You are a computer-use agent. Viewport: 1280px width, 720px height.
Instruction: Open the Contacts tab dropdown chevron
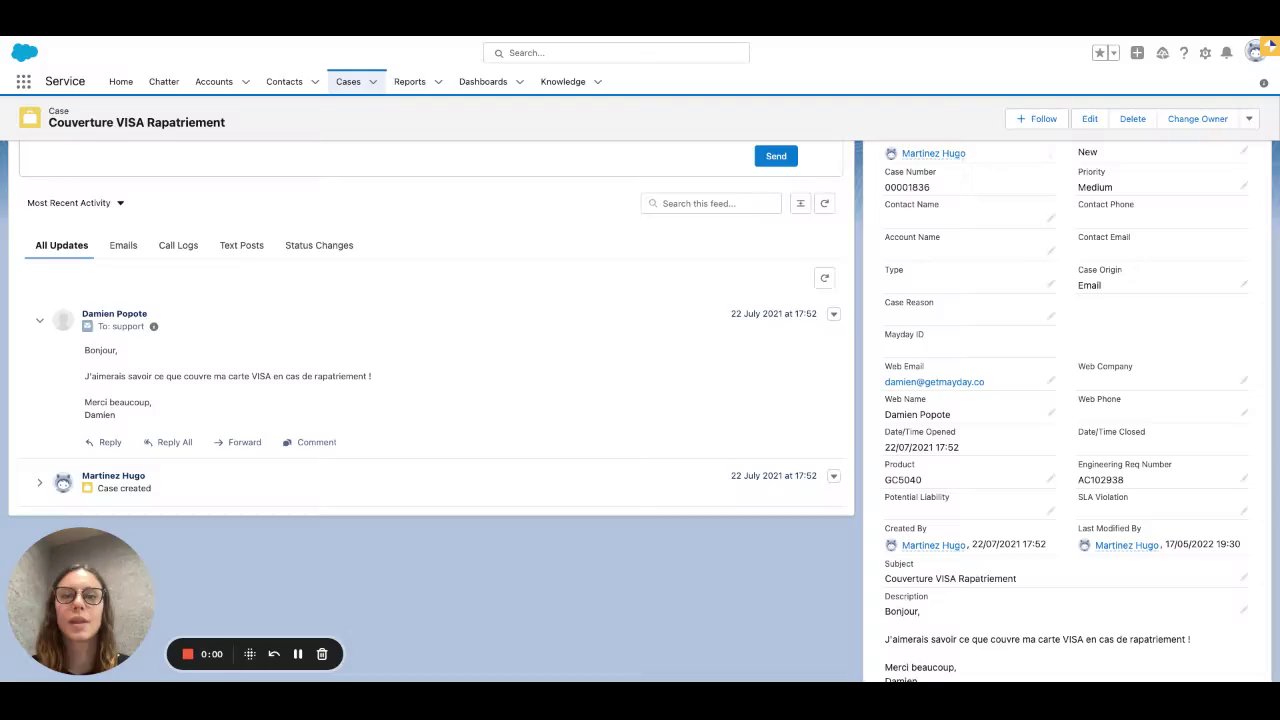click(315, 82)
